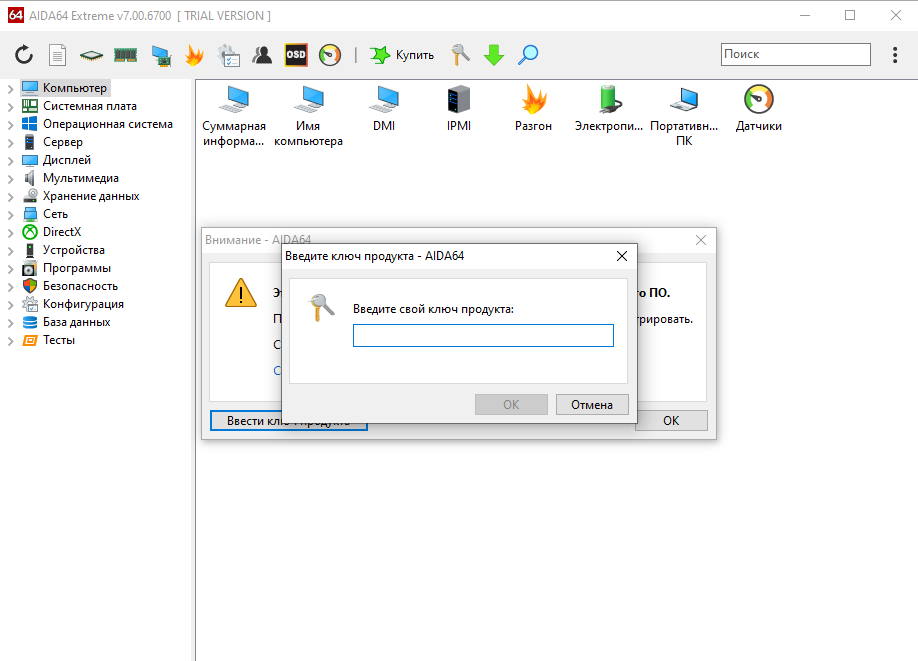The width and height of the screenshot is (918, 661).
Task: Open the memory module toolbar icon
Action: click(125, 55)
